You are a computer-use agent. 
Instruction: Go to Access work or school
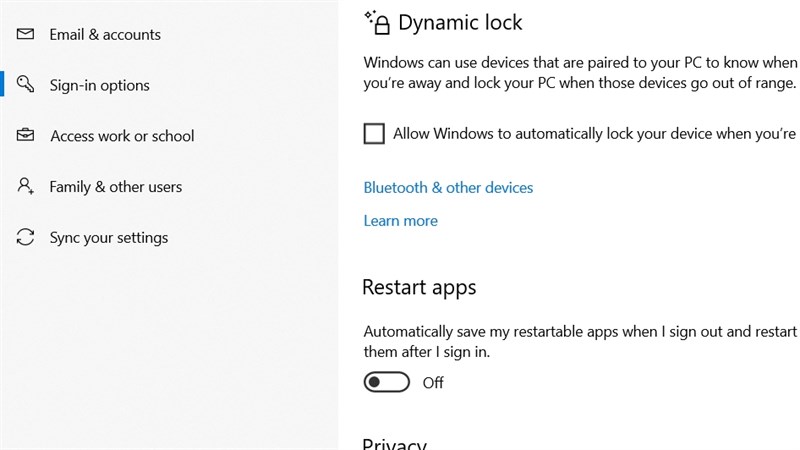click(122, 136)
